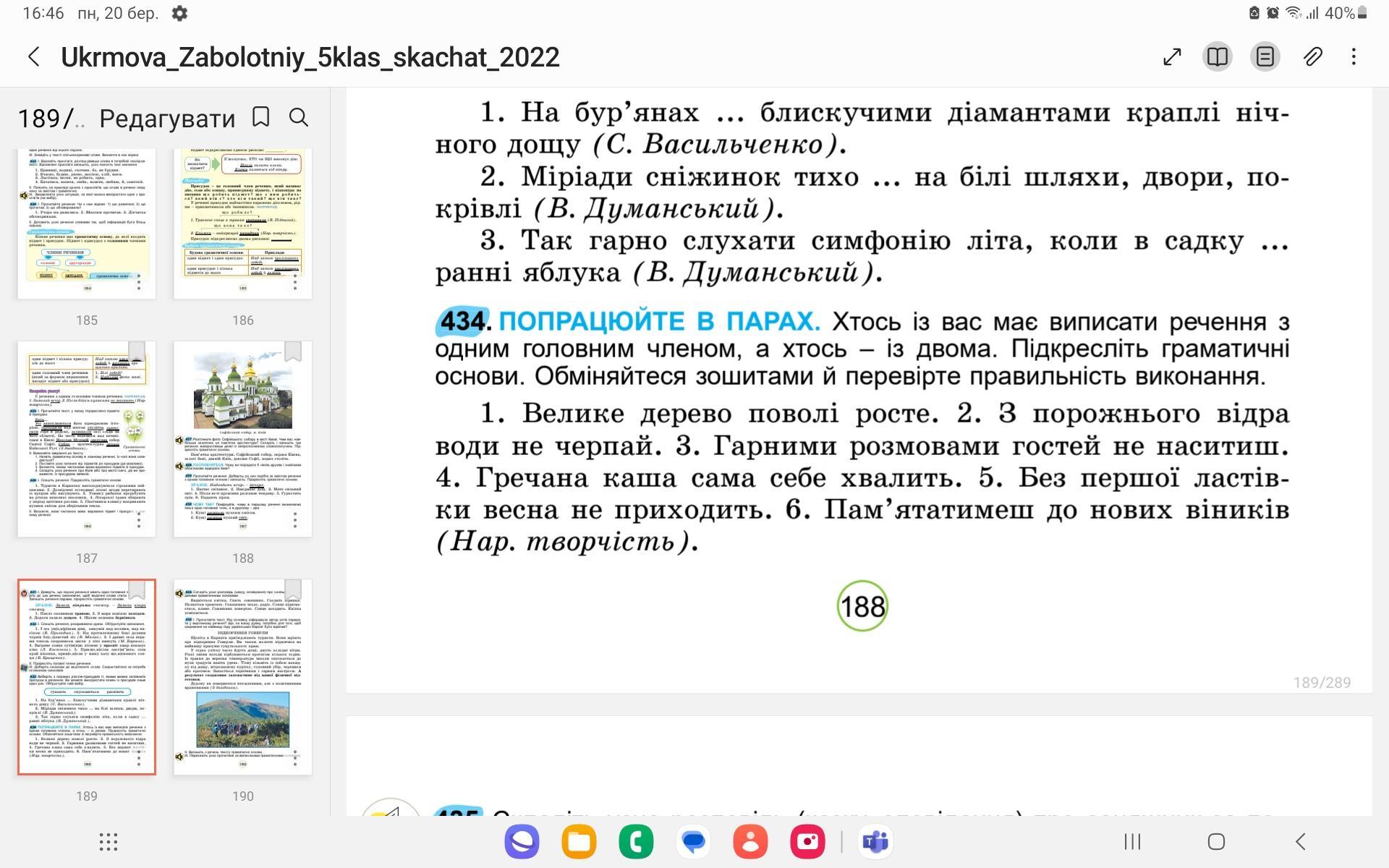
Task: Tap the fullscreen expand arrows icon
Action: [x=1172, y=57]
